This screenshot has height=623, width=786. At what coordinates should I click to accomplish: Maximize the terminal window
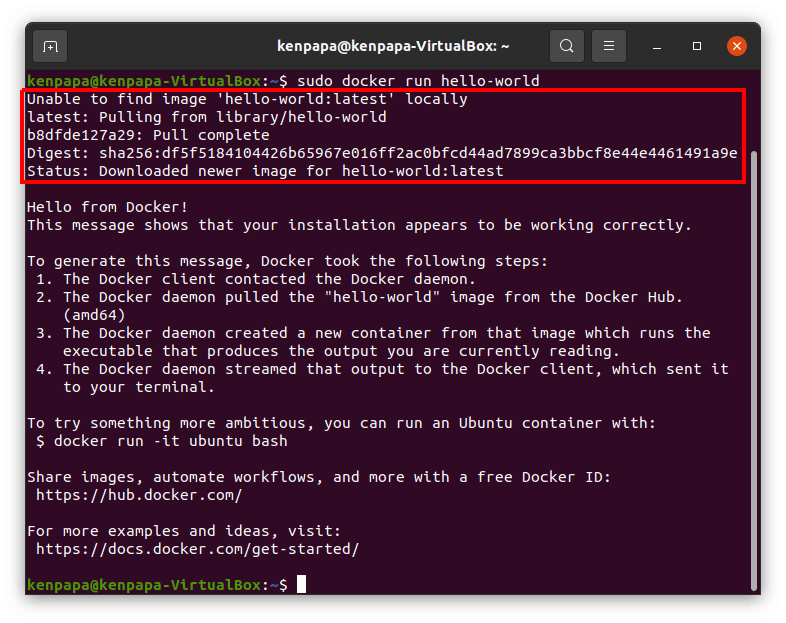(x=697, y=46)
